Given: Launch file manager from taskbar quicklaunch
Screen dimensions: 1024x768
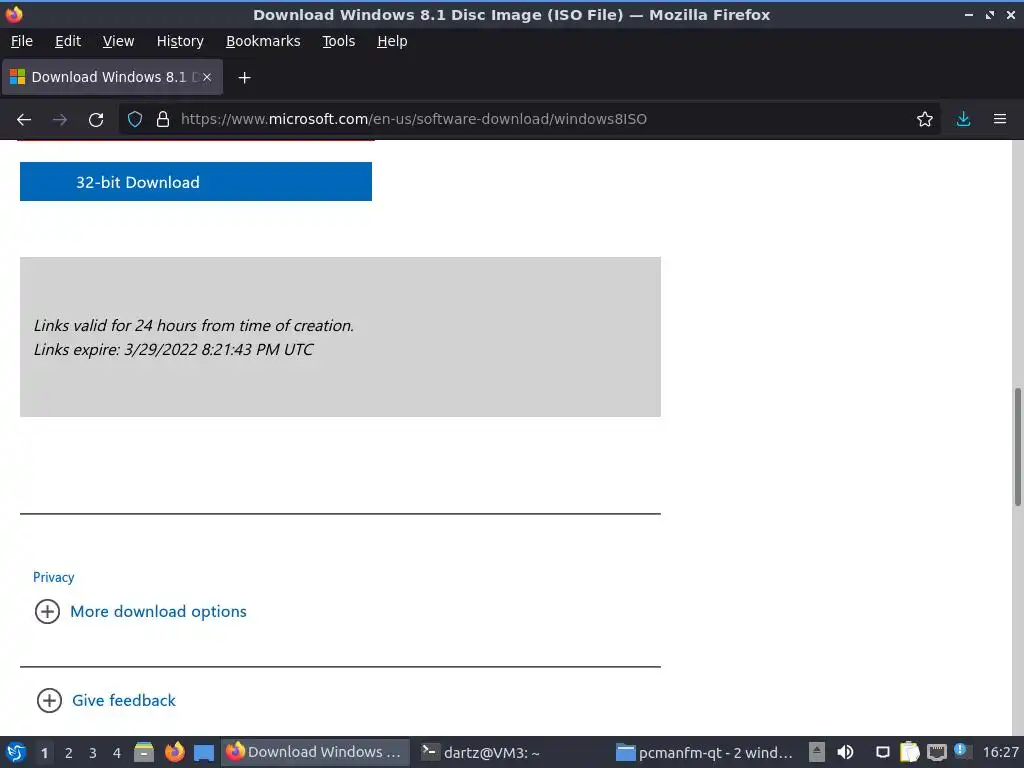Looking at the screenshot, I should tap(144, 752).
